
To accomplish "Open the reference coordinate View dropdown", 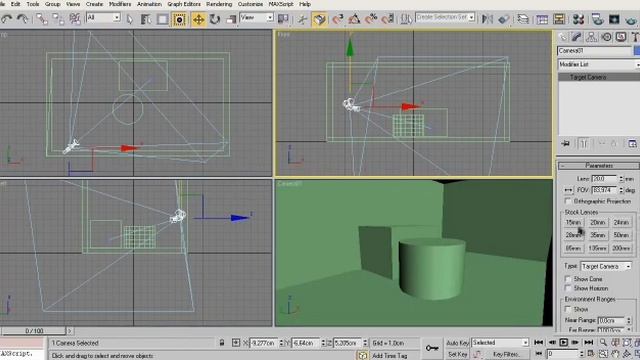I will (x=256, y=18).
